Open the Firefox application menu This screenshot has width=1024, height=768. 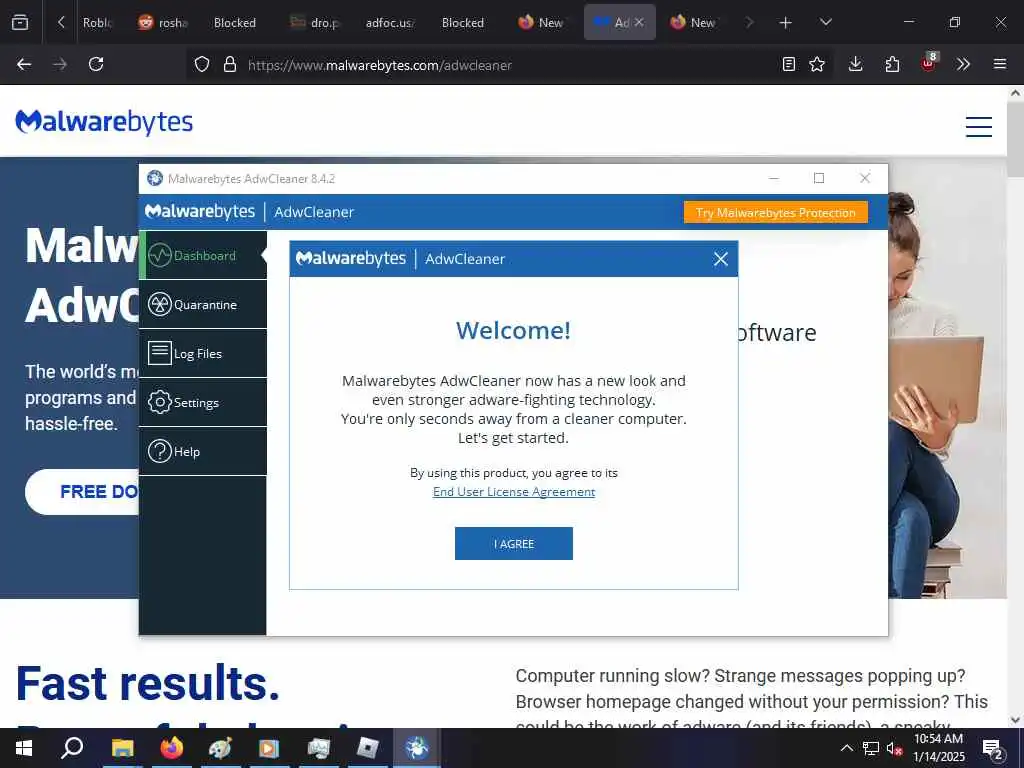(x=1000, y=64)
